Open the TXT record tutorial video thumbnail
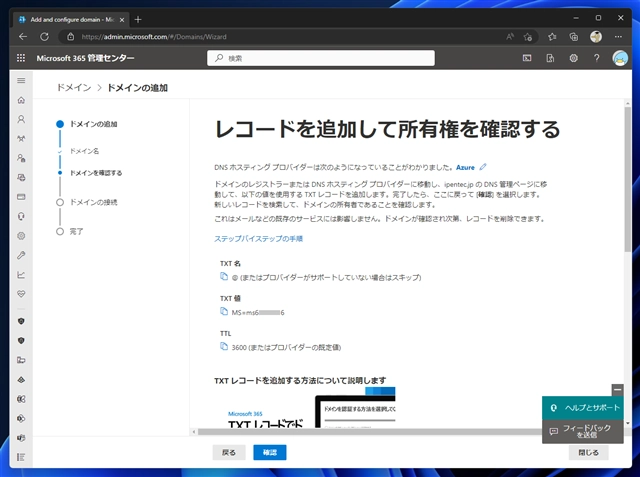 click(x=305, y=407)
